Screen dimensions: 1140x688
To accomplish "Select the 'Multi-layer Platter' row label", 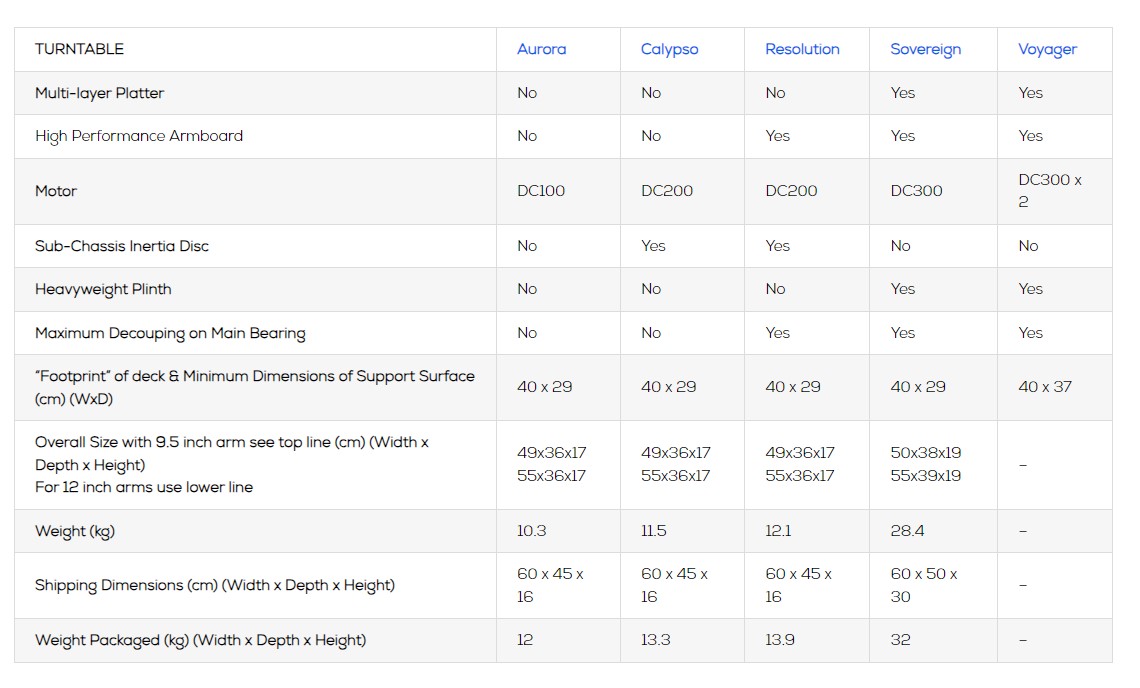I will (x=100, y=93).
